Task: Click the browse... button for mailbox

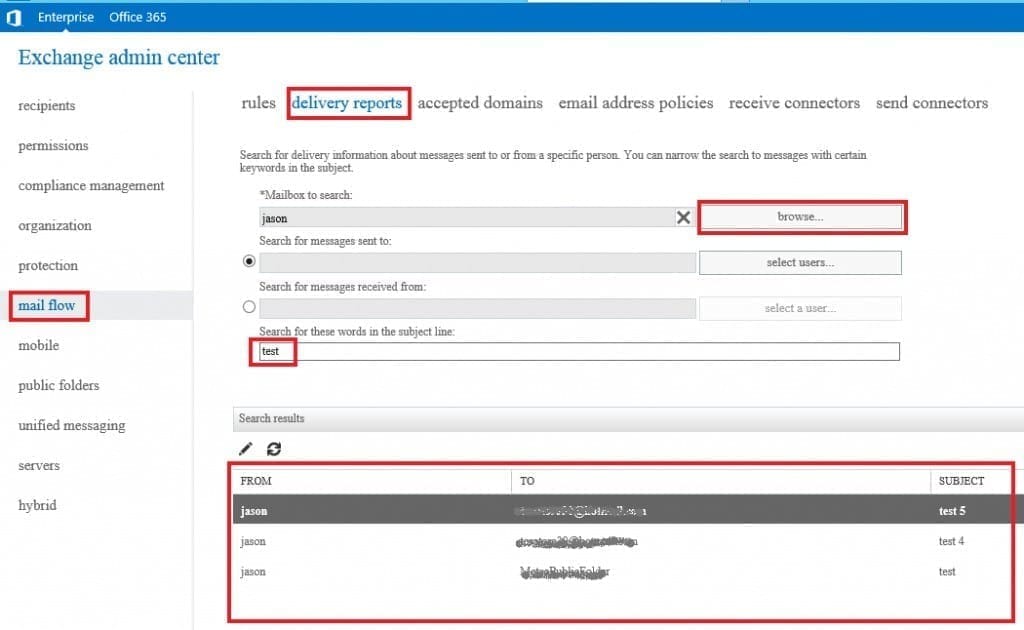Action: point(801,217)
